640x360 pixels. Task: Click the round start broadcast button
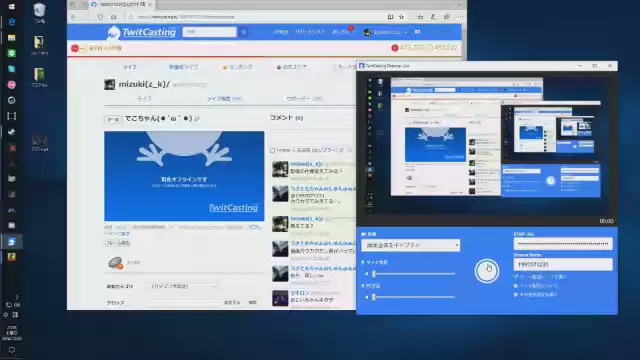487,271
